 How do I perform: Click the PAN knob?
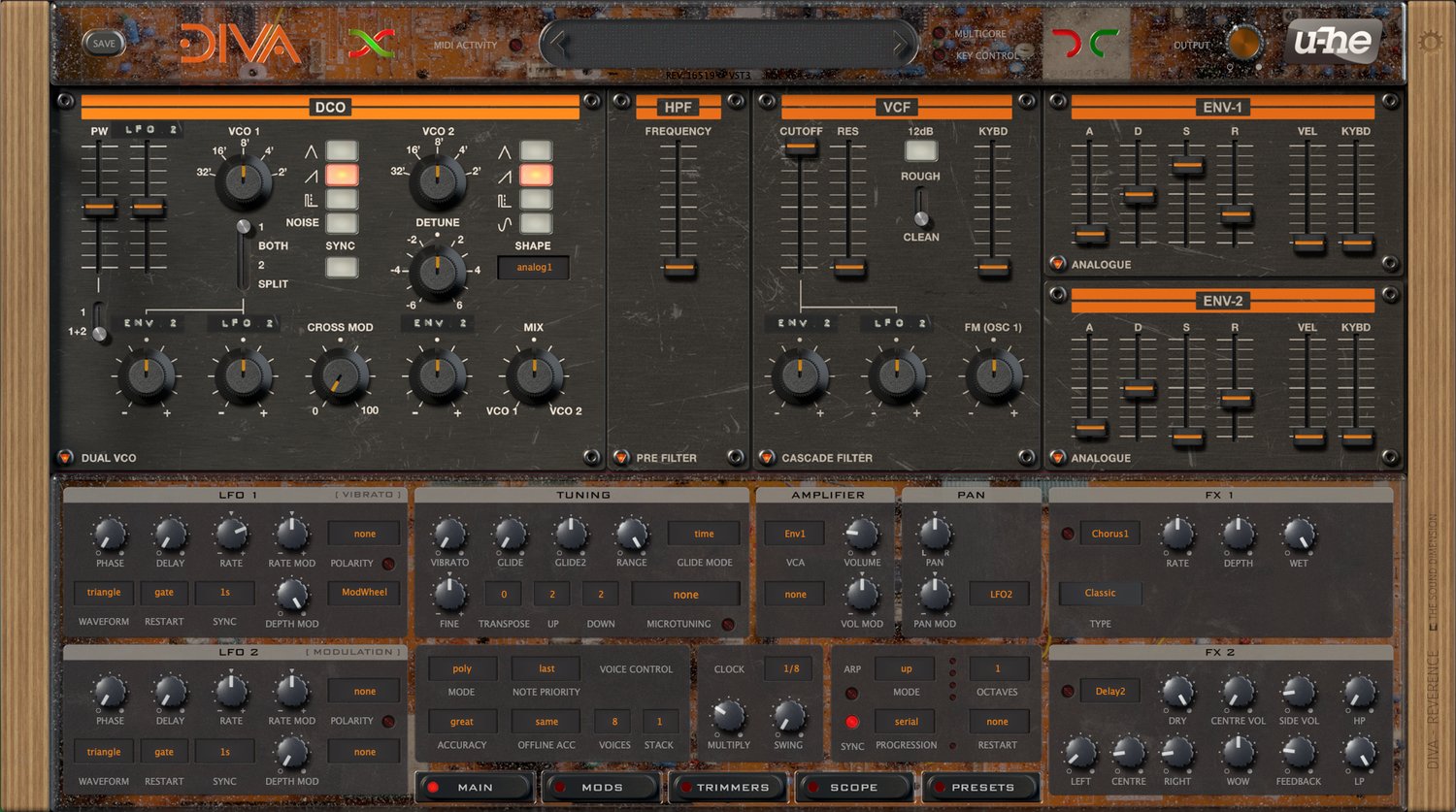coord(935,533)
